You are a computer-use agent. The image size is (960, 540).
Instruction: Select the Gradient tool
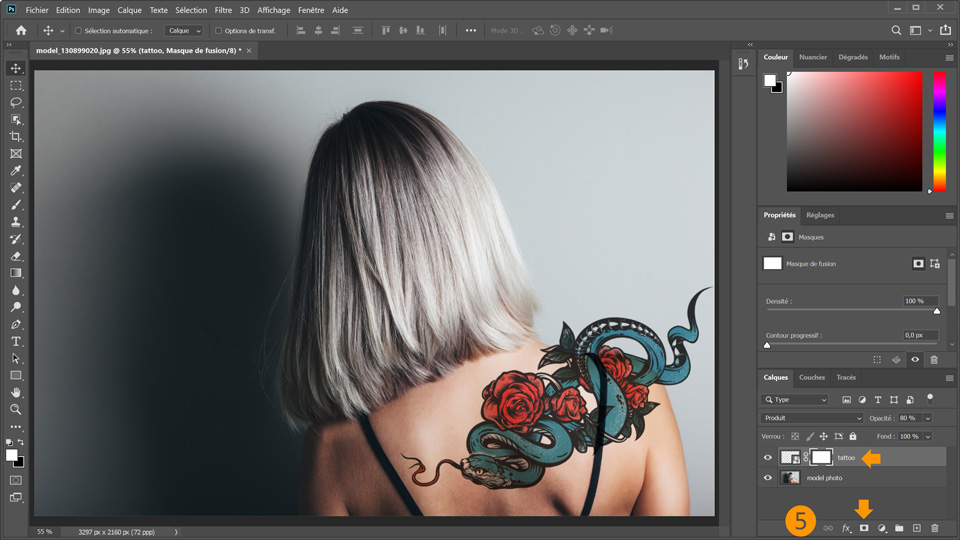coord(16,273)
